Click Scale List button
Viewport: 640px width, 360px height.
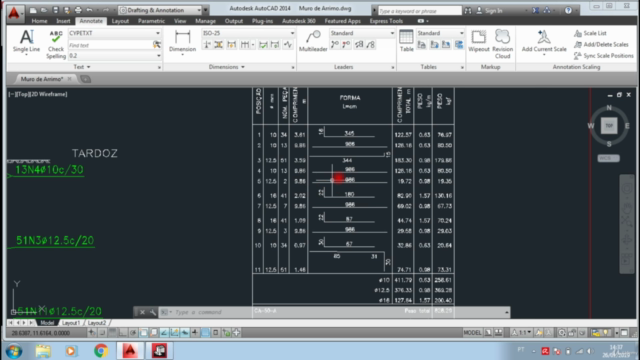tap(590, 33)
